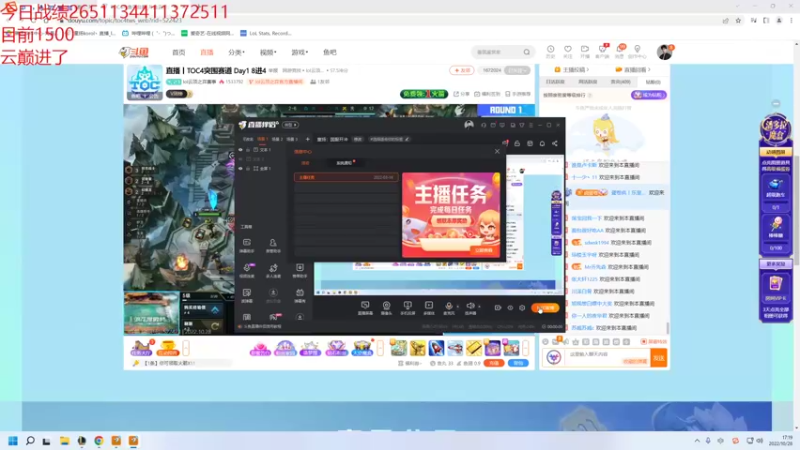This screenshot has height=450, width=800.
Task: Toggle the preview eye icon beside start button
Action: [x=510, y=308]
